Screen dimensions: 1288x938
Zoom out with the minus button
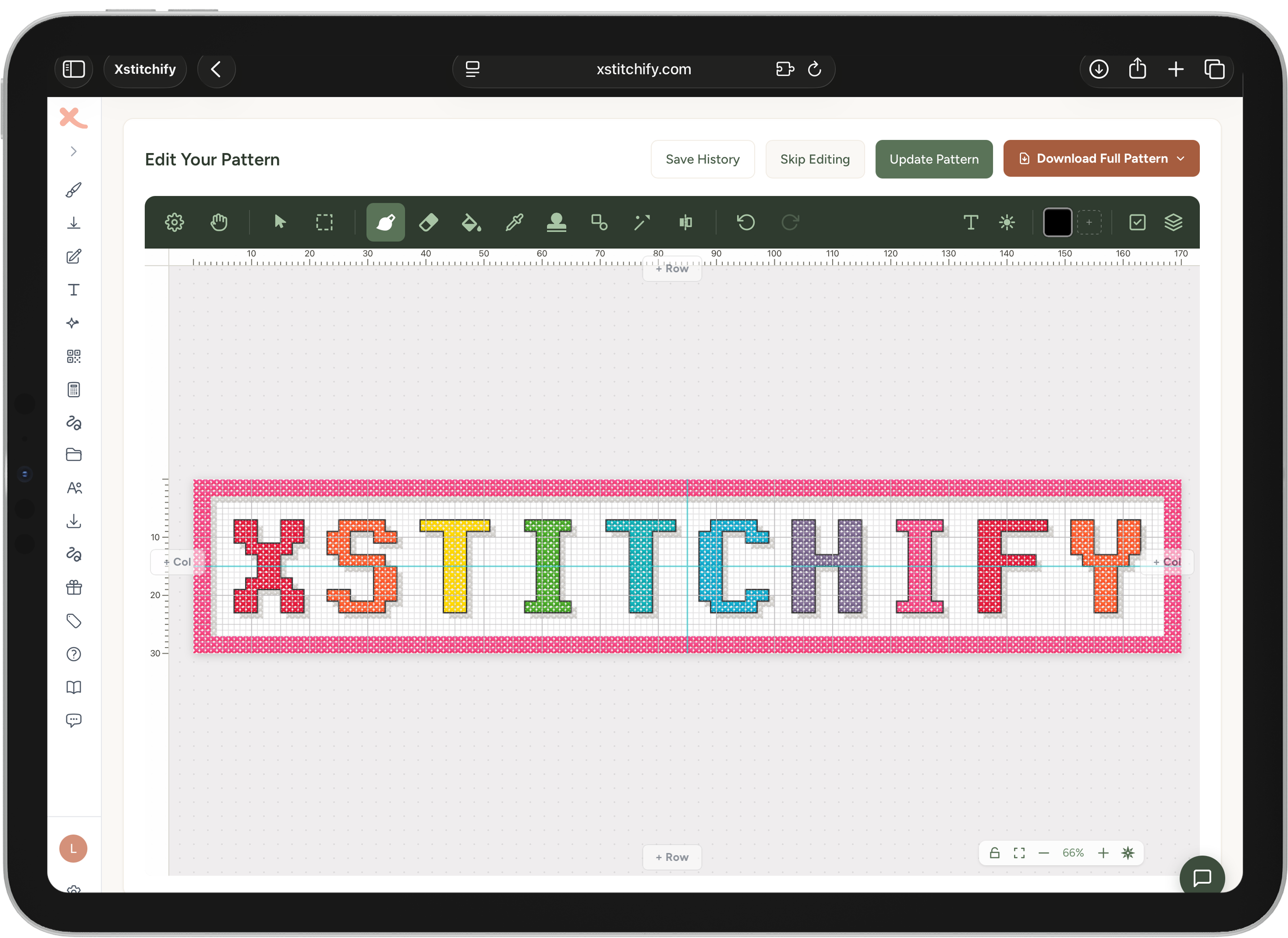(1044, 853)
